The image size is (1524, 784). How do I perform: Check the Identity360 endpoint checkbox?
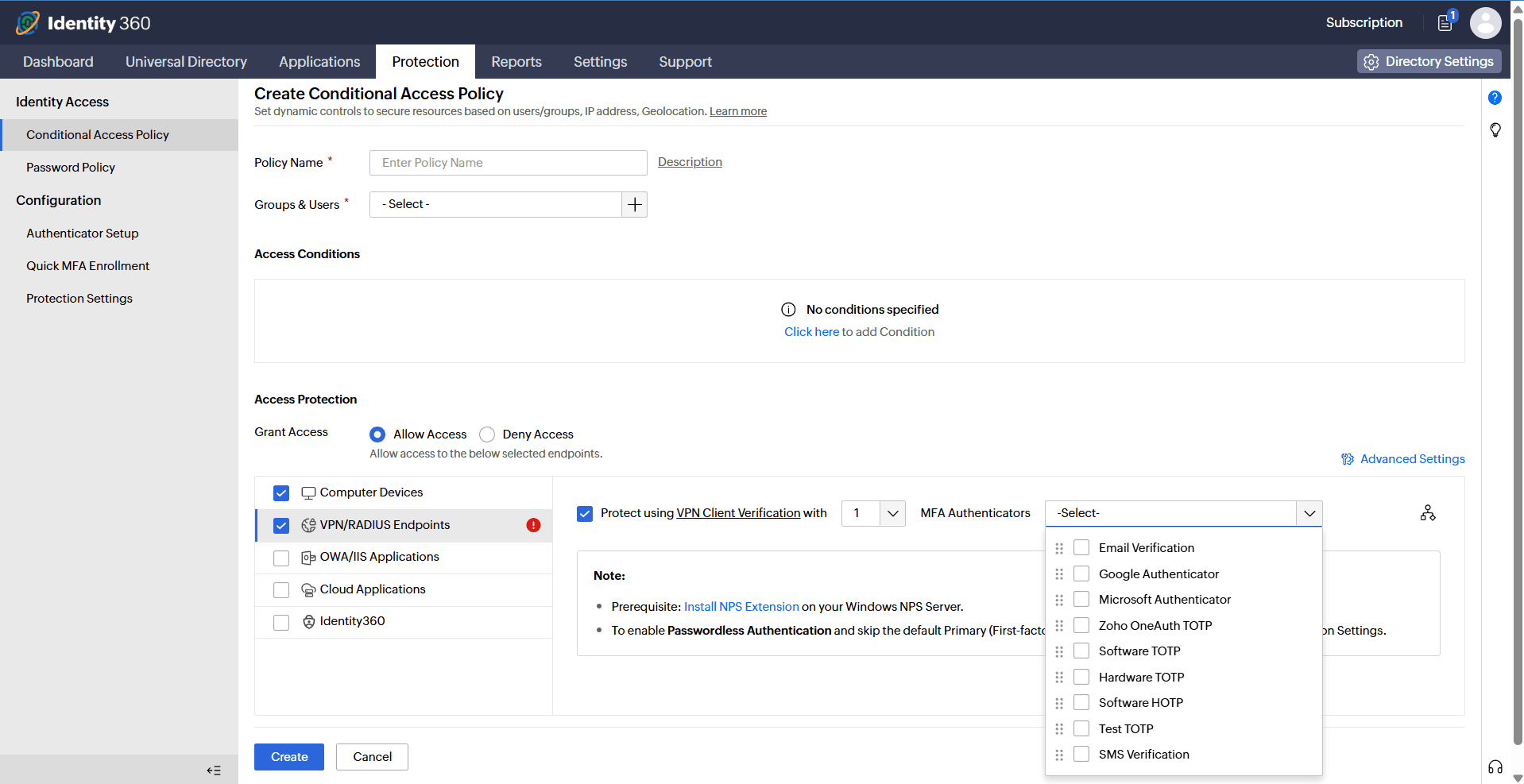click(x=281, y=623)
